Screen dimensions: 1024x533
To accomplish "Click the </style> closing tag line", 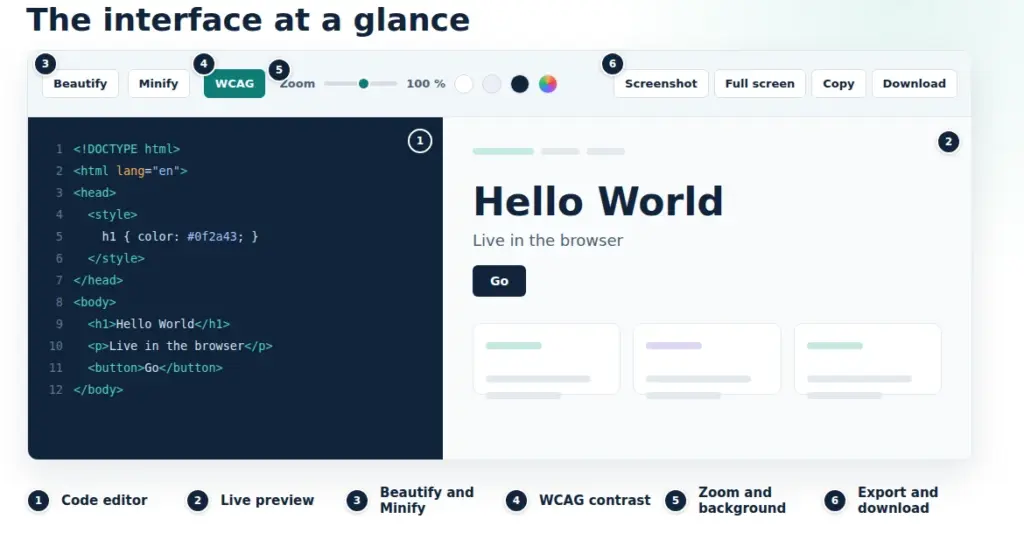I will coord(116,259).
